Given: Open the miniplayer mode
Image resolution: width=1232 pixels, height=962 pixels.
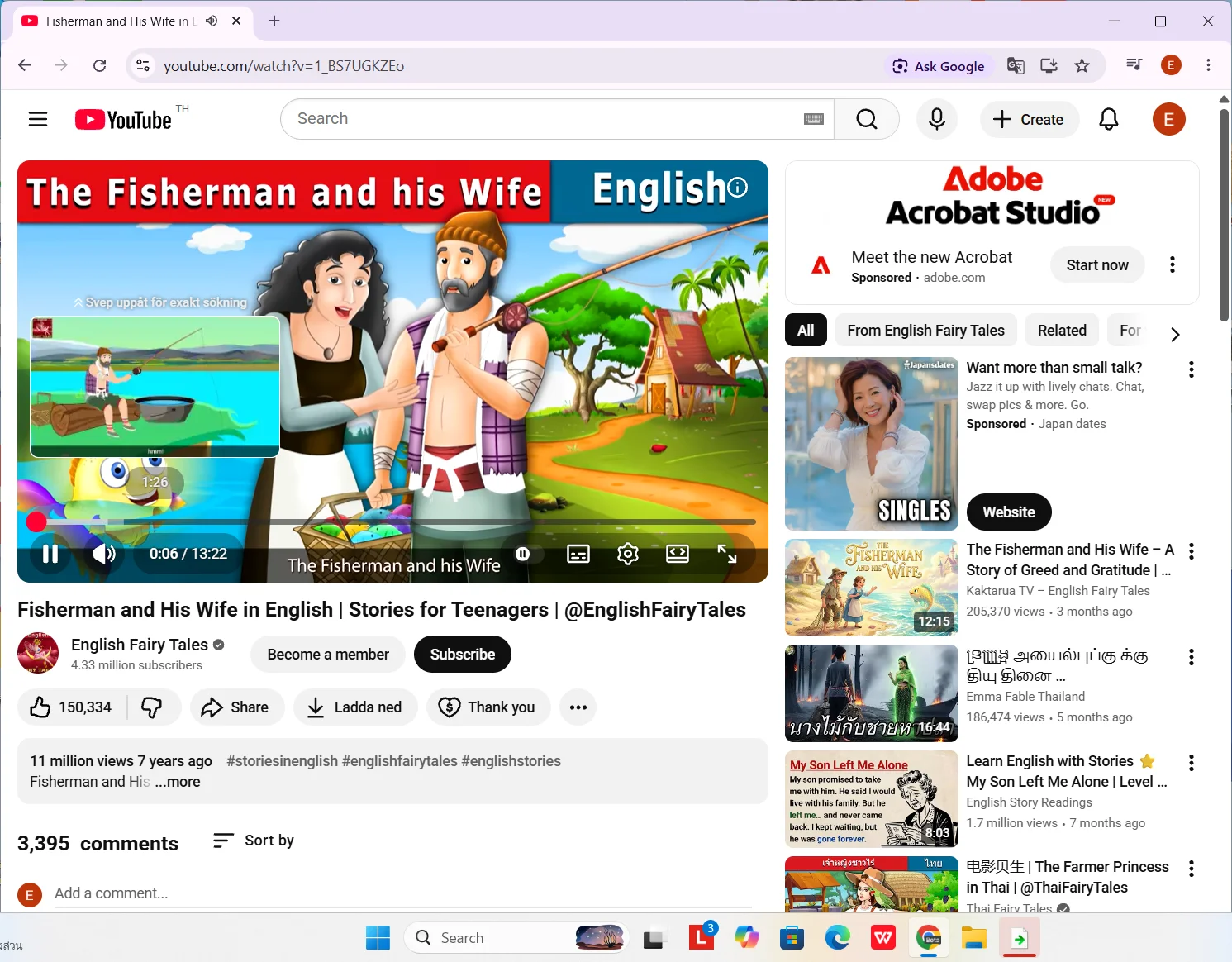Looking at the screenshot, I should pyautogui.click(x=677, y=554).
